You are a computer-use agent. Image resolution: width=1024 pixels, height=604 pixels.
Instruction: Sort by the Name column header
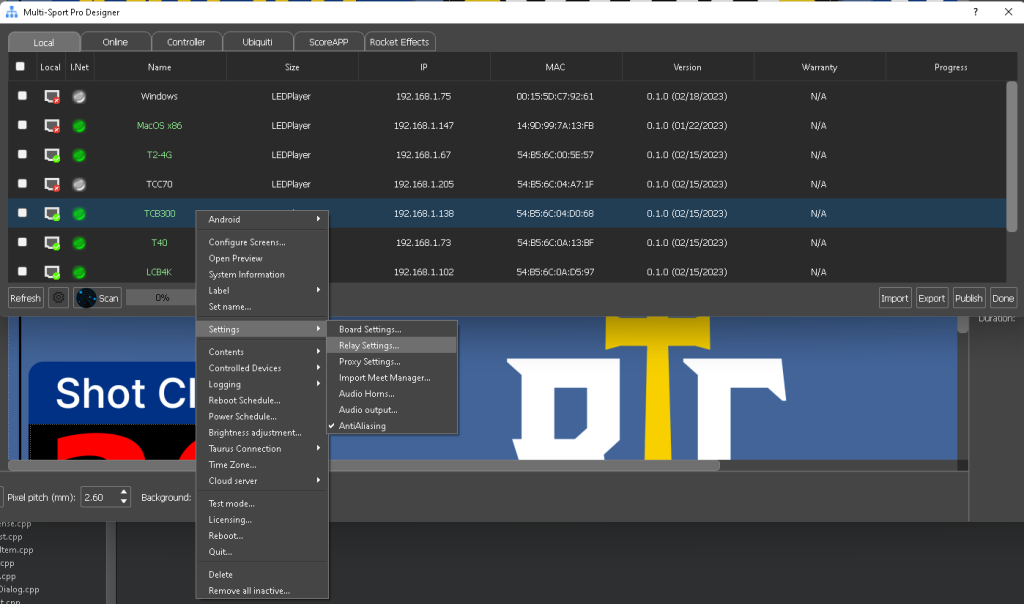tap(160, 67)
